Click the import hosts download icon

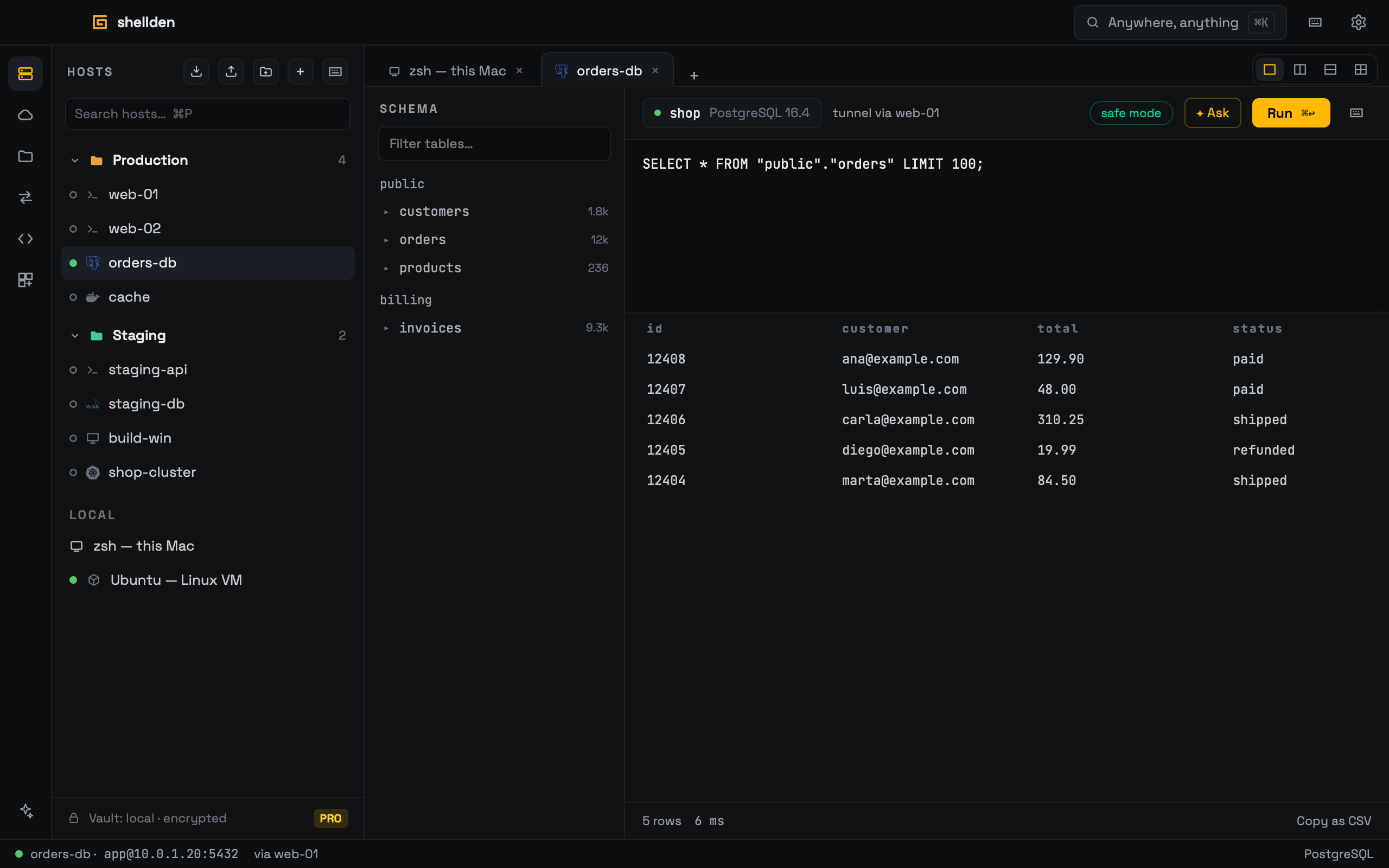[196, 71]
